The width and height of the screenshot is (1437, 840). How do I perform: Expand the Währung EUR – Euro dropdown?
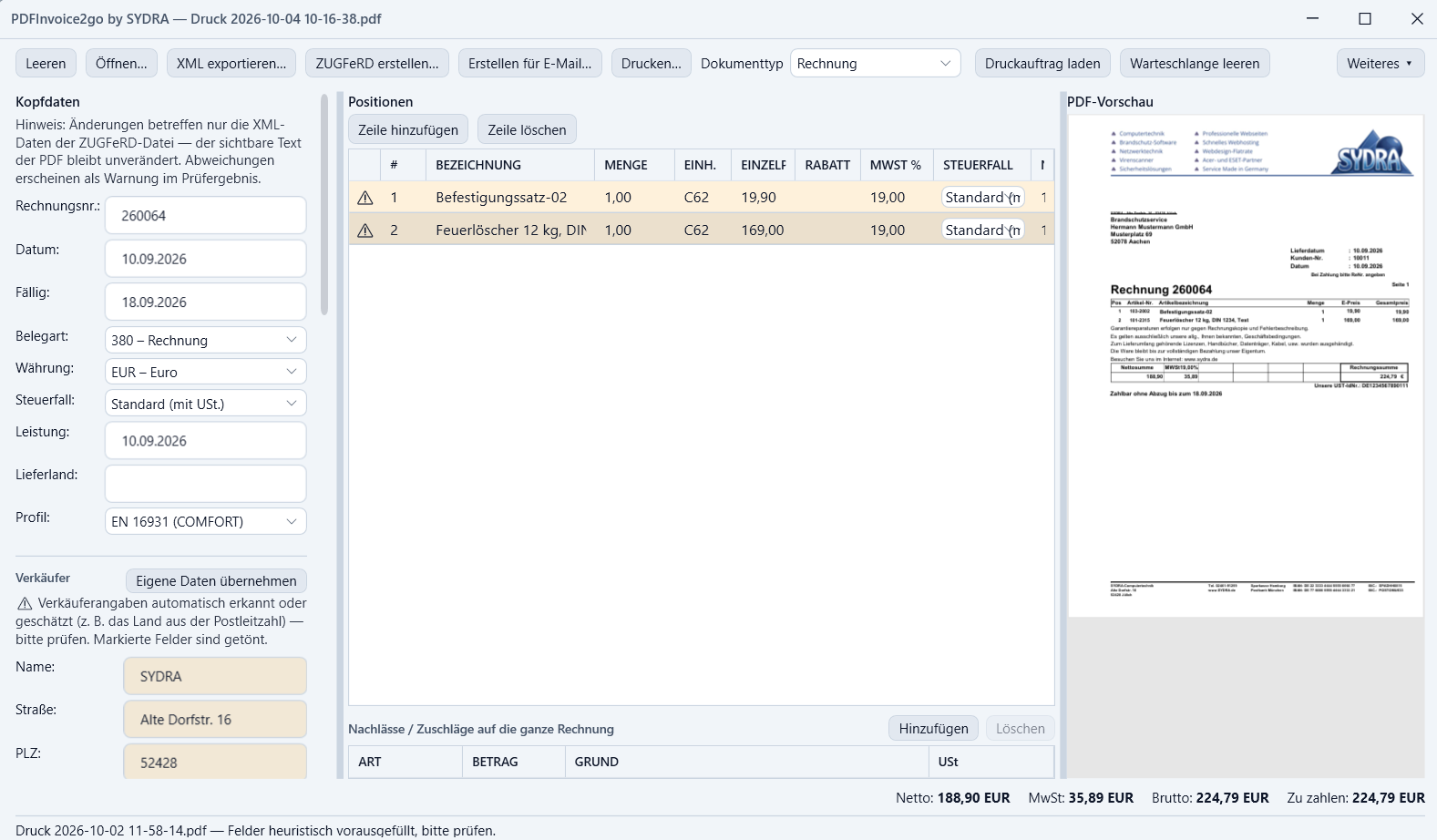(206, 372)
